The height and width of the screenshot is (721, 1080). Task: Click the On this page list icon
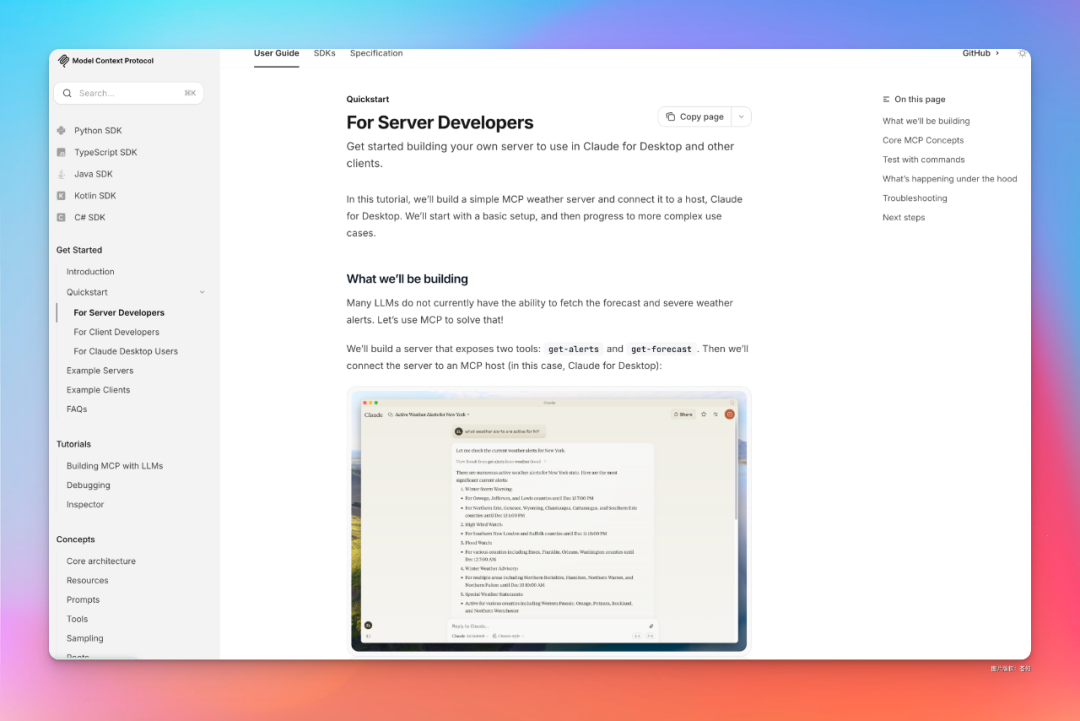[x=886, y=99]
